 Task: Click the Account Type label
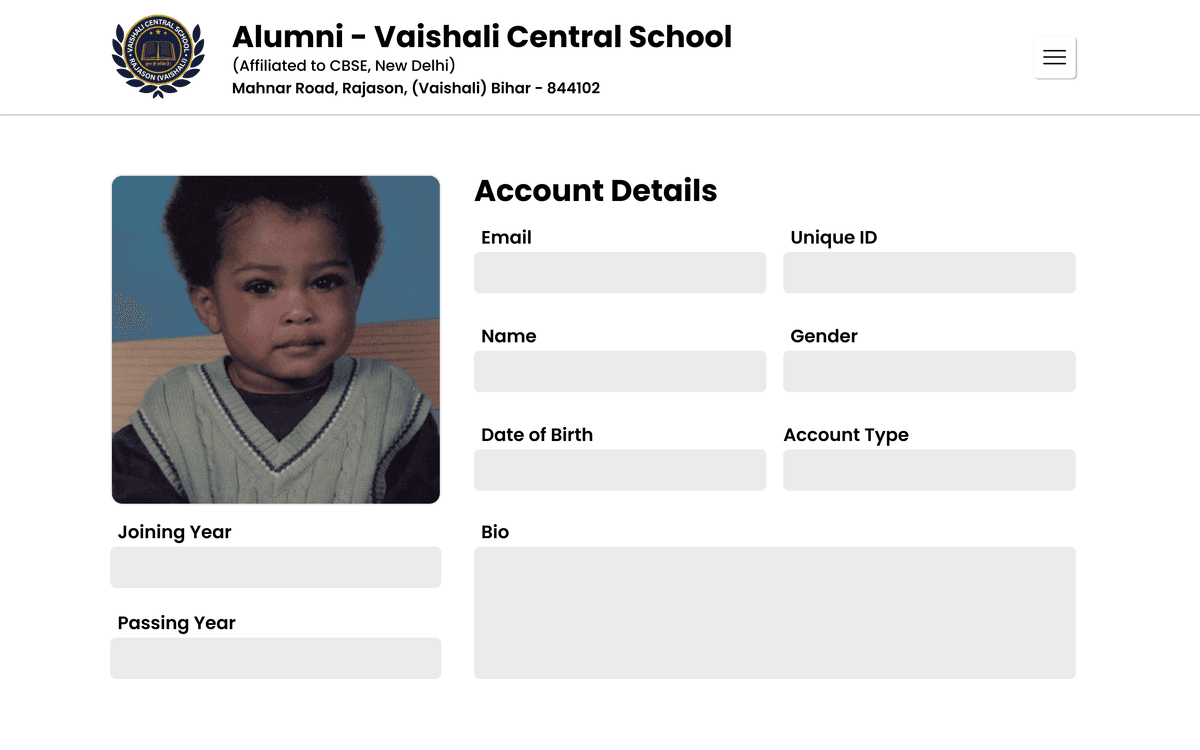(846, 435)
